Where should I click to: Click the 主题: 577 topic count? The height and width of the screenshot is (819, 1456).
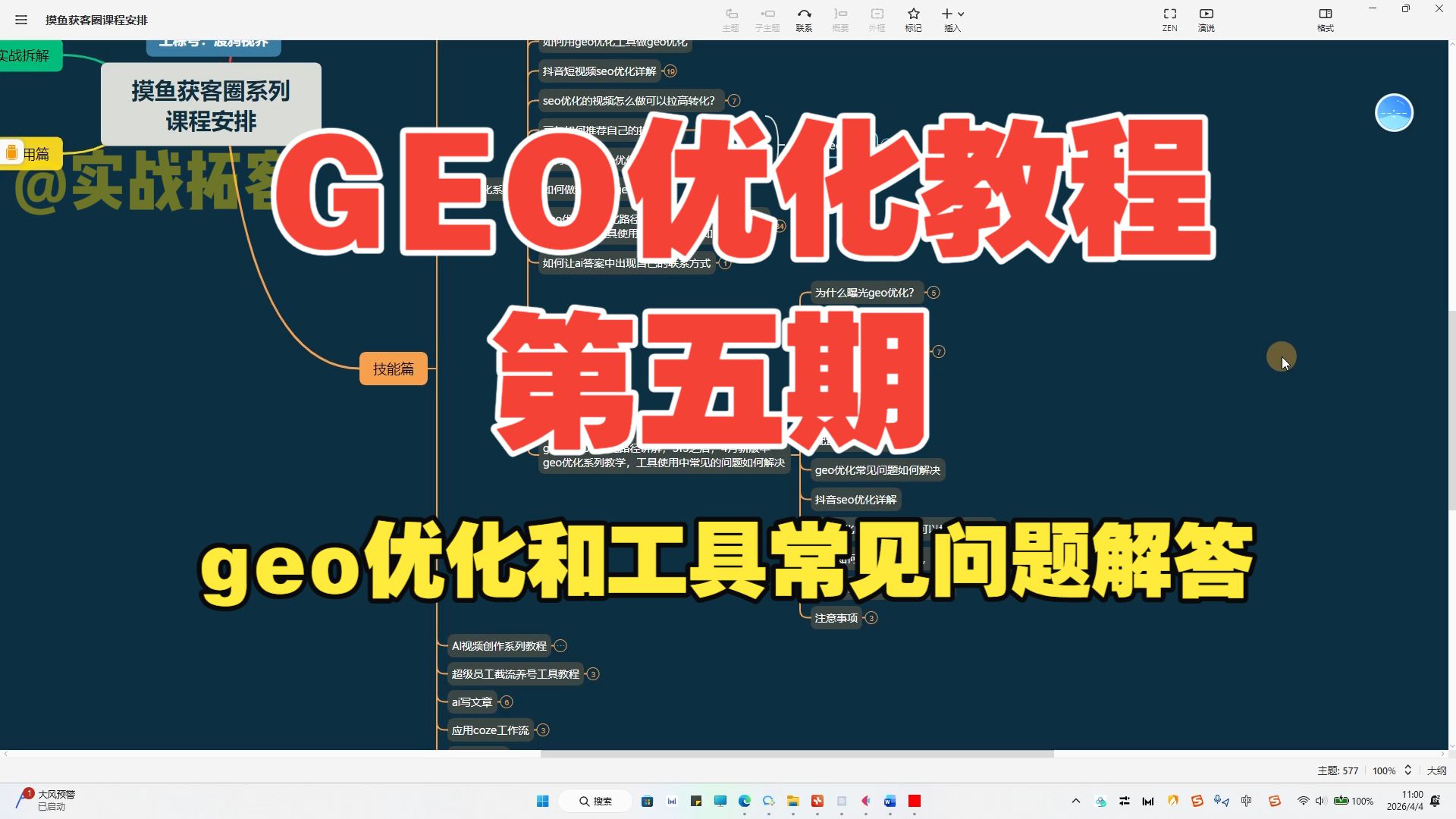coord(1338,770)
